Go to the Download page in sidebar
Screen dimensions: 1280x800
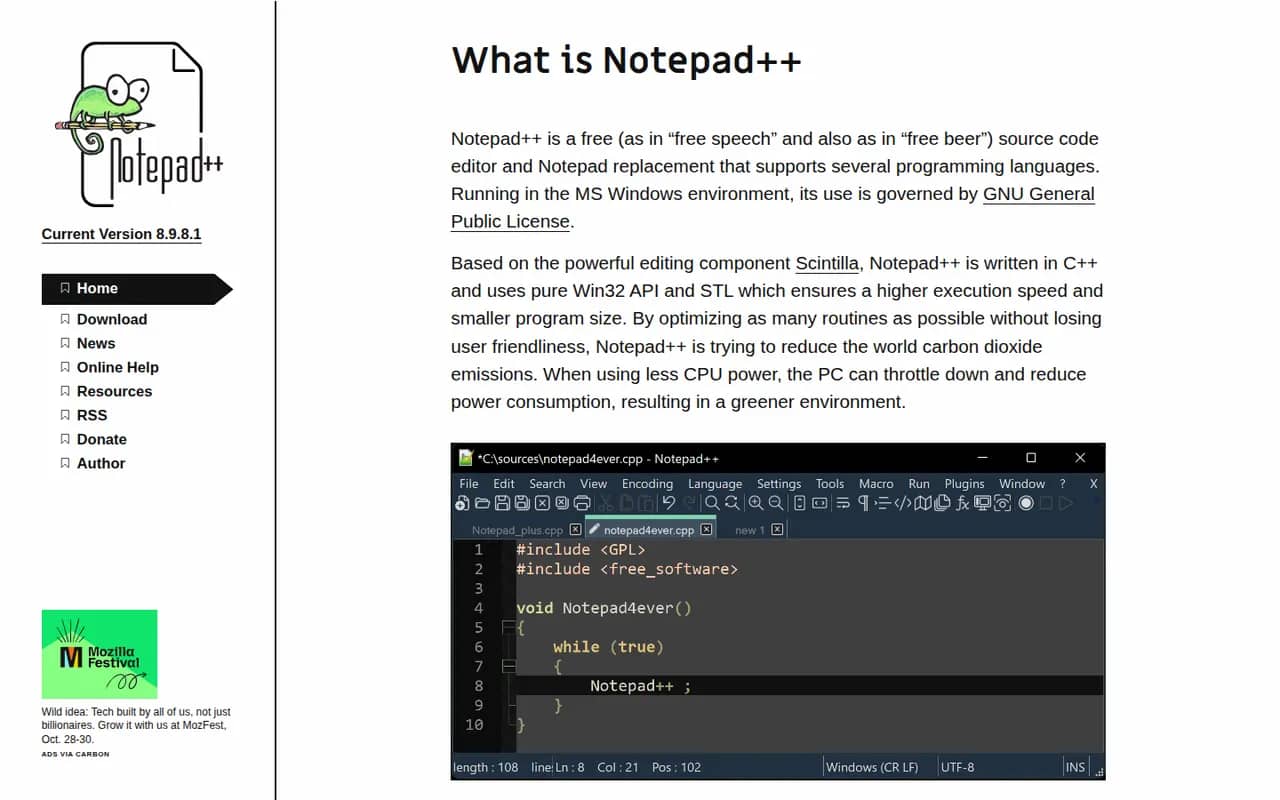coord(112,319)
